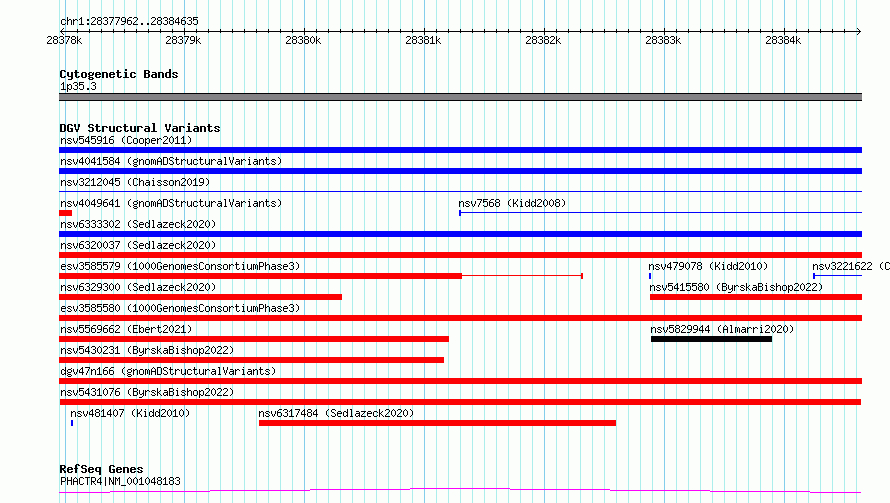Select the nsv4041584 gnomAD blue variant bar
The image size is (890, 503).
(460, 171)
